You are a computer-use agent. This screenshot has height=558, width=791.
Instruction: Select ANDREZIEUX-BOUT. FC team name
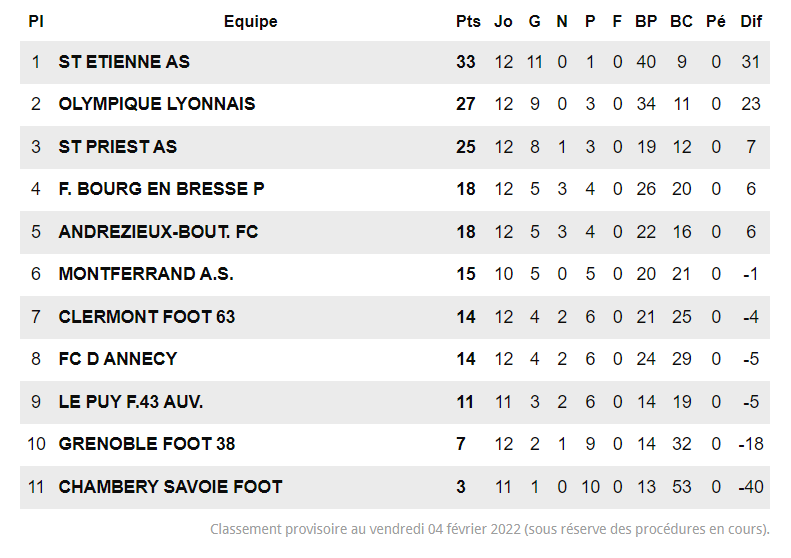158,232
